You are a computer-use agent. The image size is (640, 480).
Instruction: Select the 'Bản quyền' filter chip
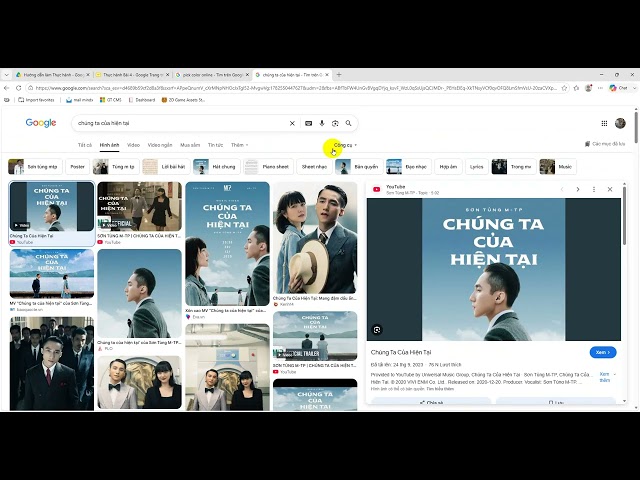[x=359, y=167]
